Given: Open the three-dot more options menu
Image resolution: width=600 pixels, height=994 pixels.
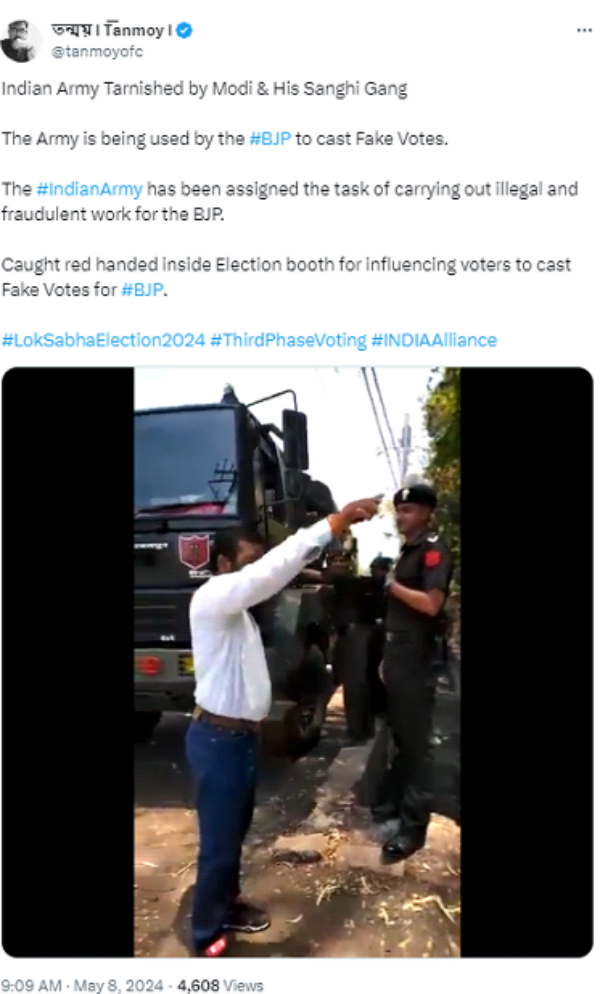Looking at the screenshot, I should [584, 30].
